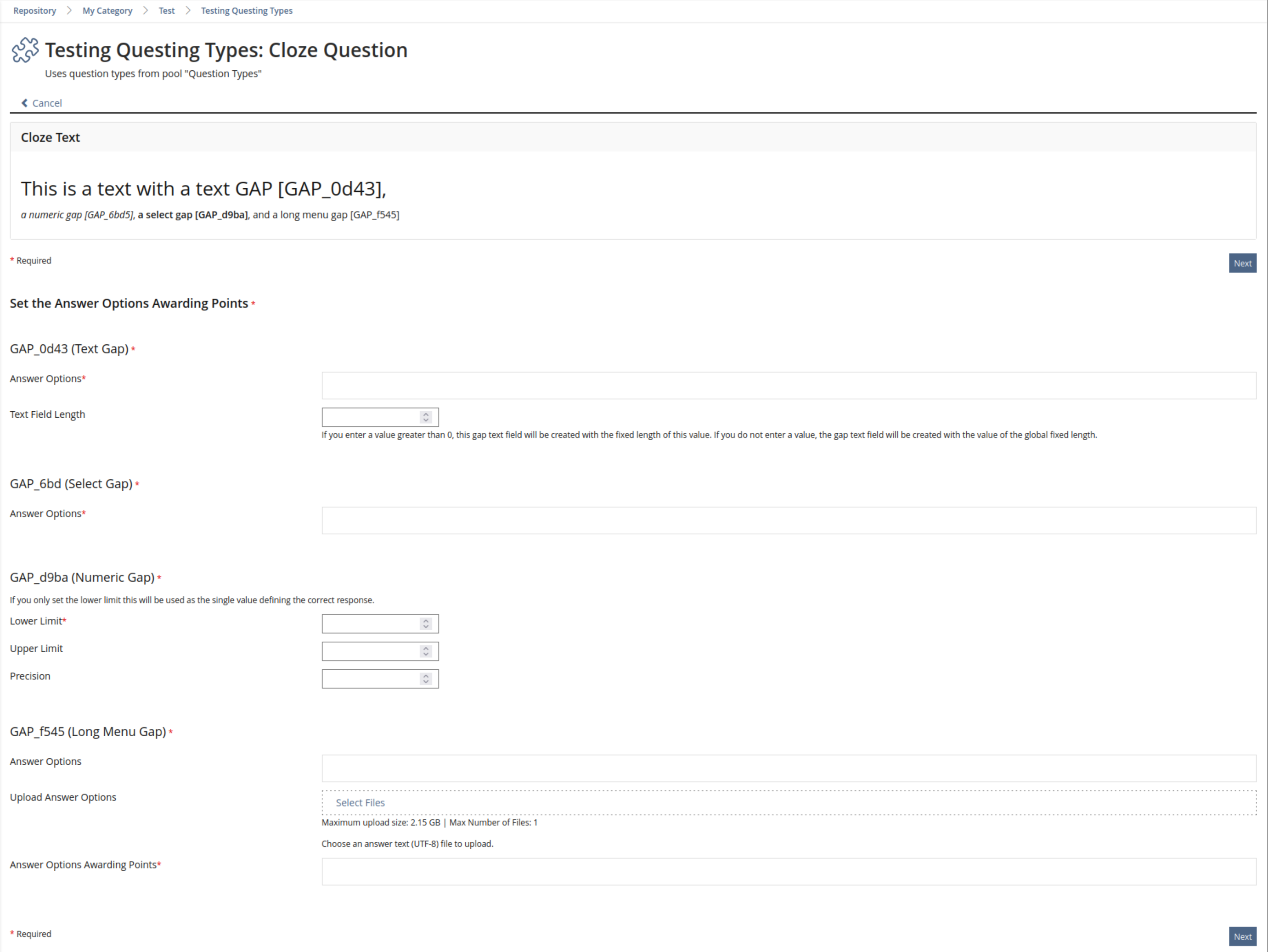
Task: Go to the My Category breadcrumb
Action: pyautogui.click(x=107, y=11)
